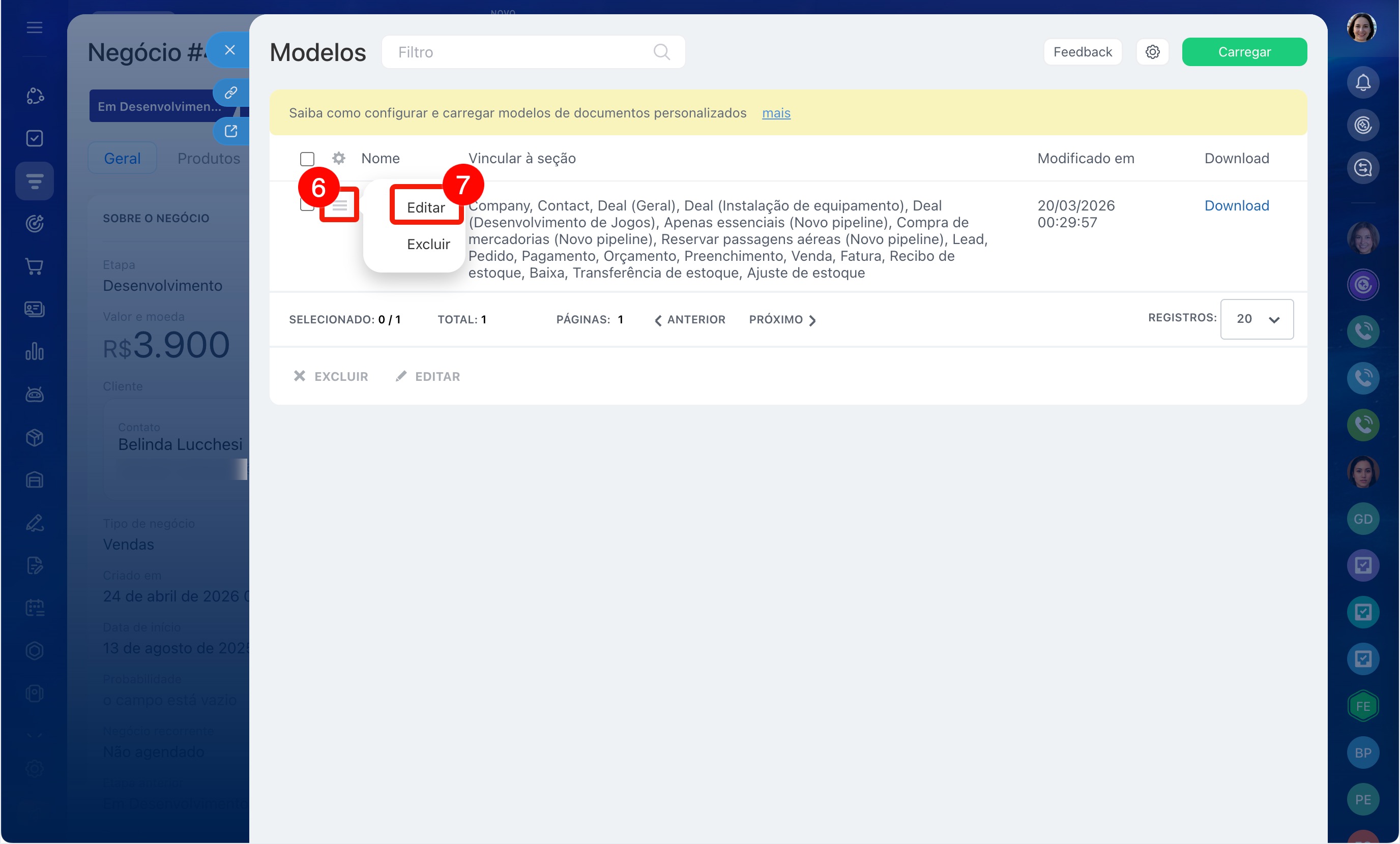Click the Download link for the template
Viewport: 1400px width, 844px height.
[x=1236, y=205]
